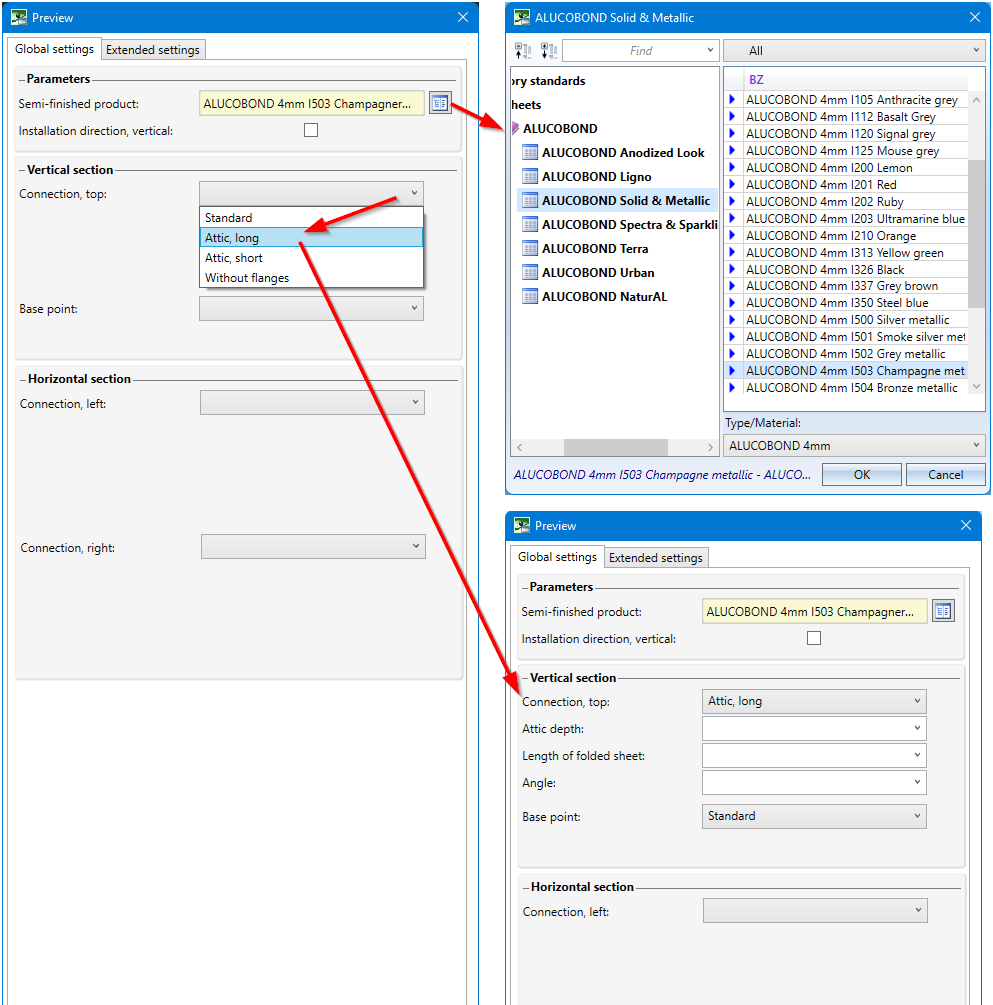Click the ALUCOBOND NaturAL table icon

pos(530,297)
